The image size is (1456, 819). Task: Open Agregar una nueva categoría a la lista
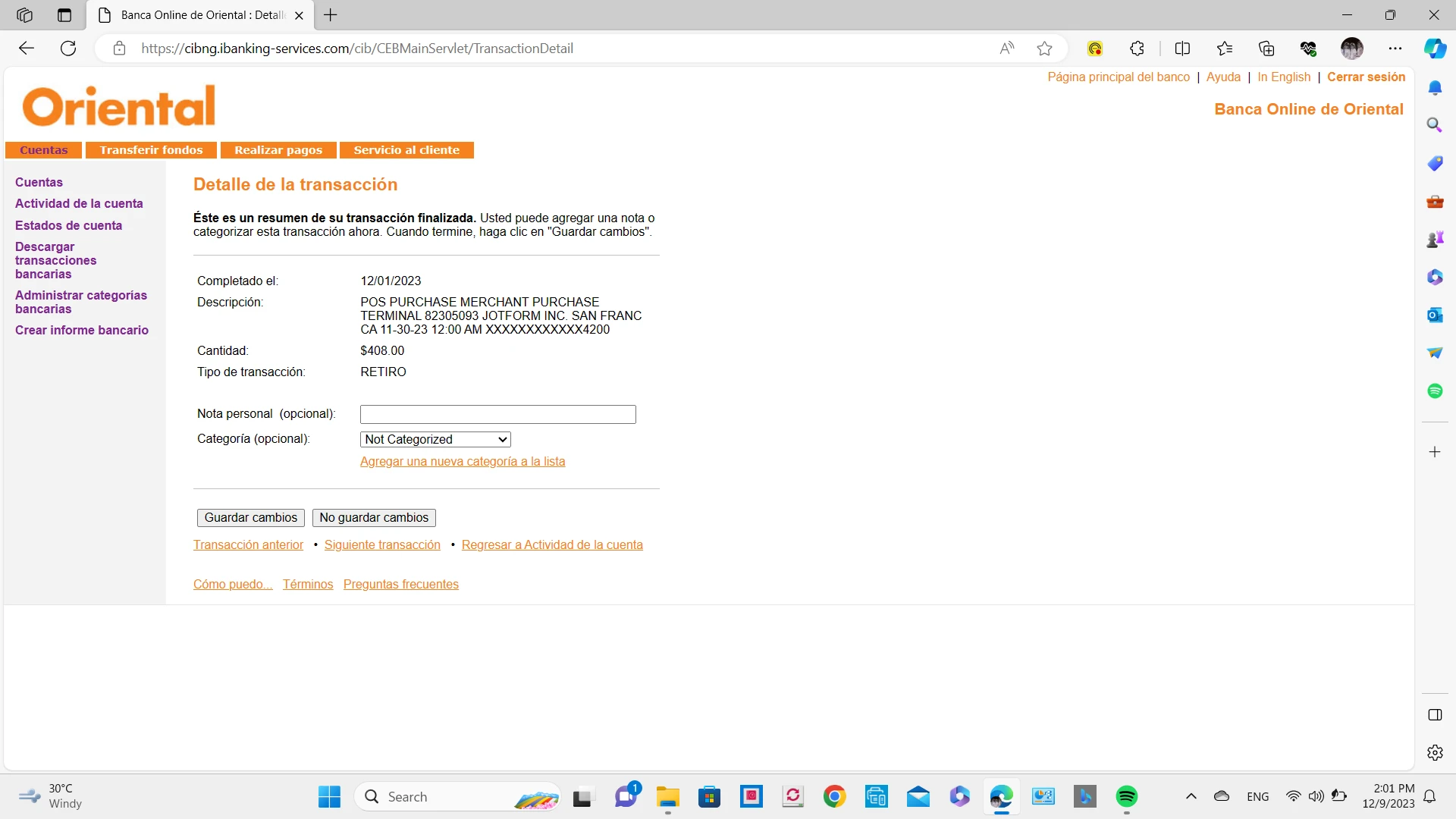463,461
